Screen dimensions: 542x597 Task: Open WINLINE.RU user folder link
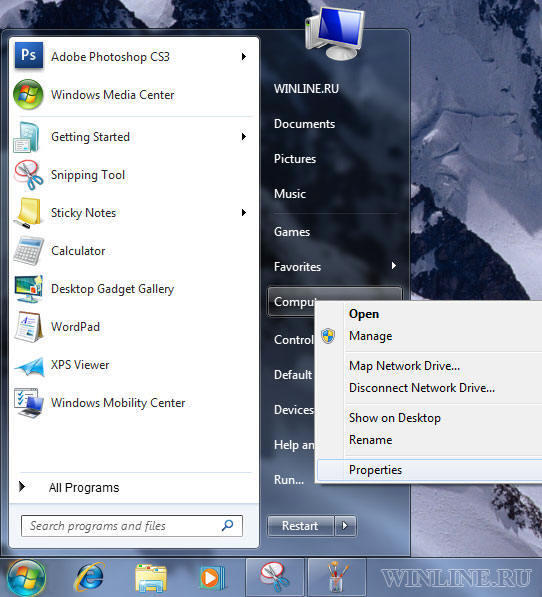tap(306, 89)
